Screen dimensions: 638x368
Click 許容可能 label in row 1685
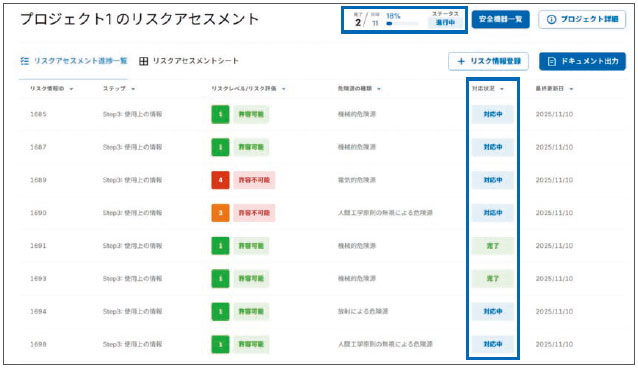(x=251, y=114)
